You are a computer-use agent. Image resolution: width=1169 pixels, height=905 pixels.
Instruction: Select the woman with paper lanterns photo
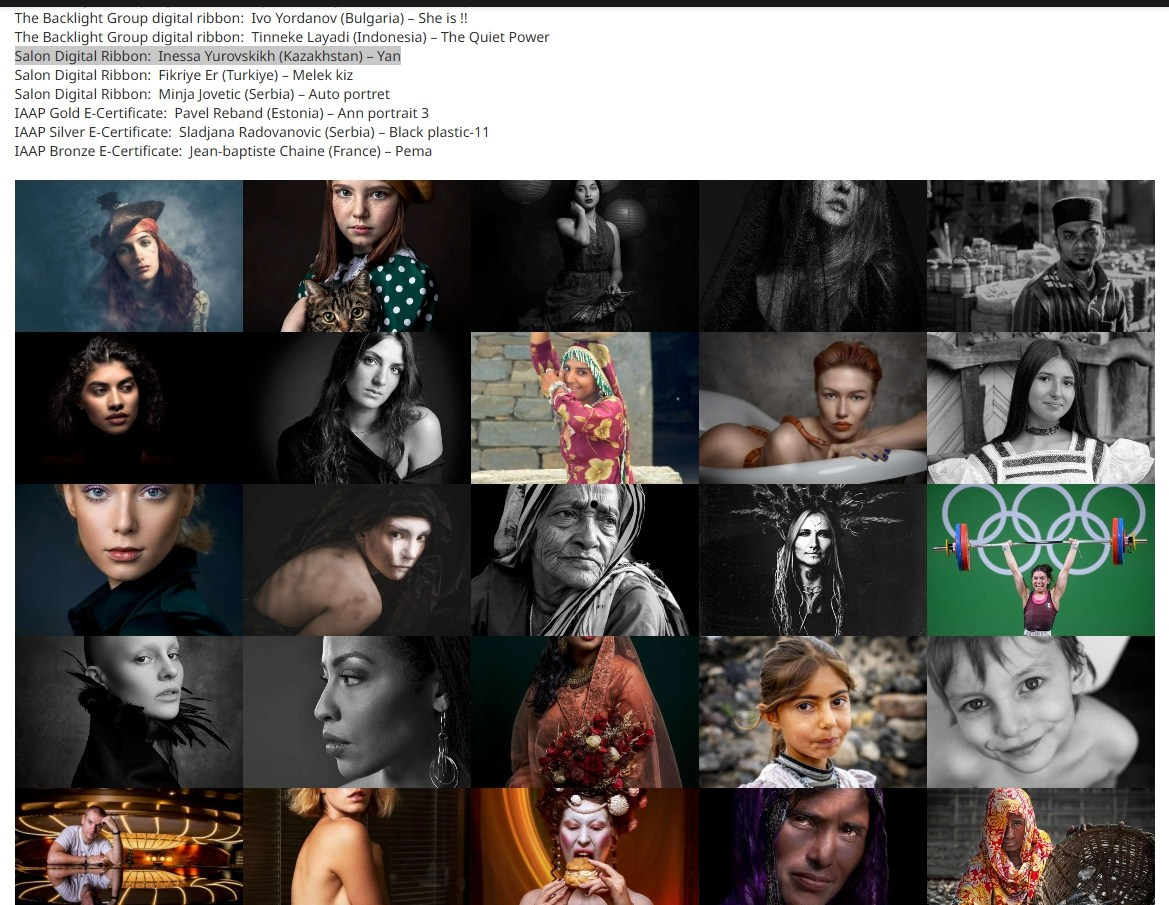point(584,256)
